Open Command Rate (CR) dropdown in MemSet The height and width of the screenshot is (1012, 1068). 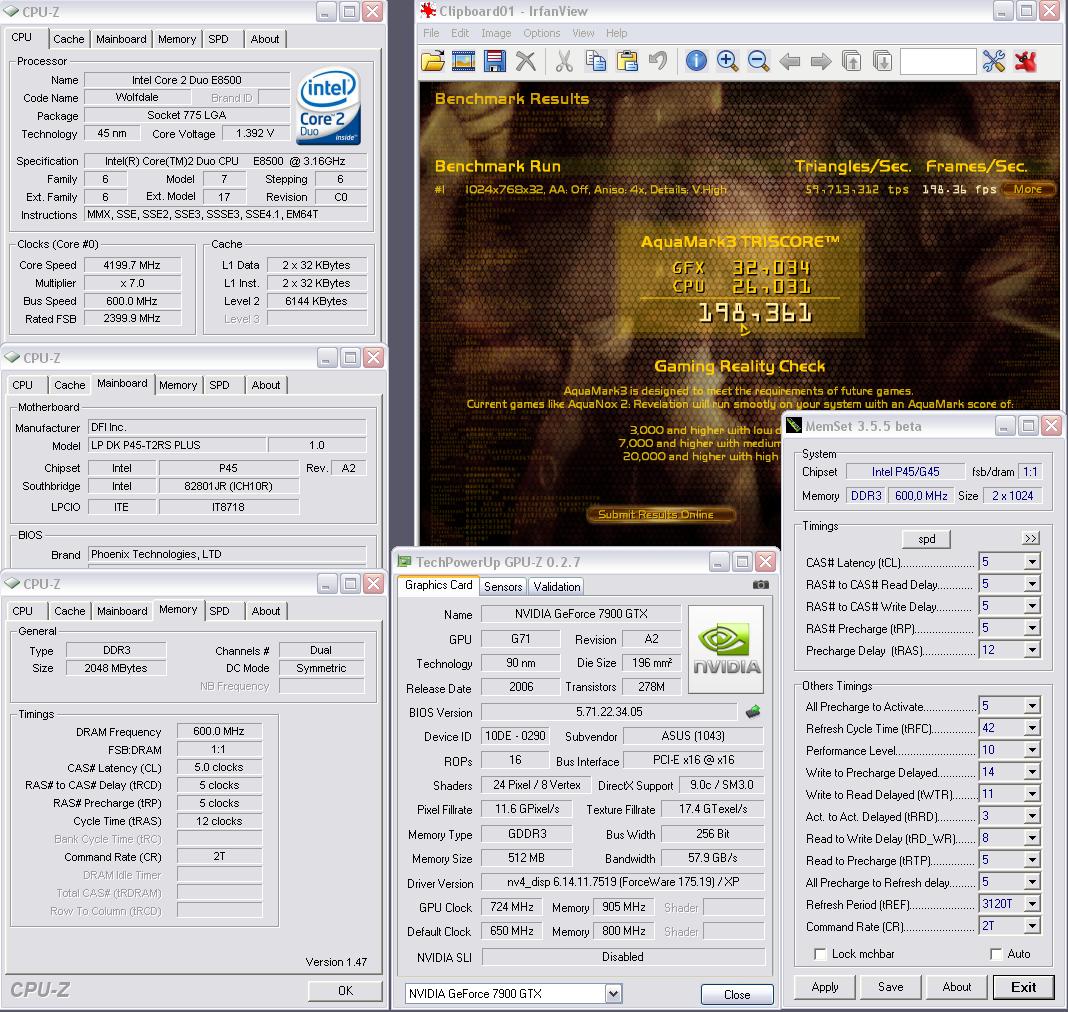[x=1033, y=926]
